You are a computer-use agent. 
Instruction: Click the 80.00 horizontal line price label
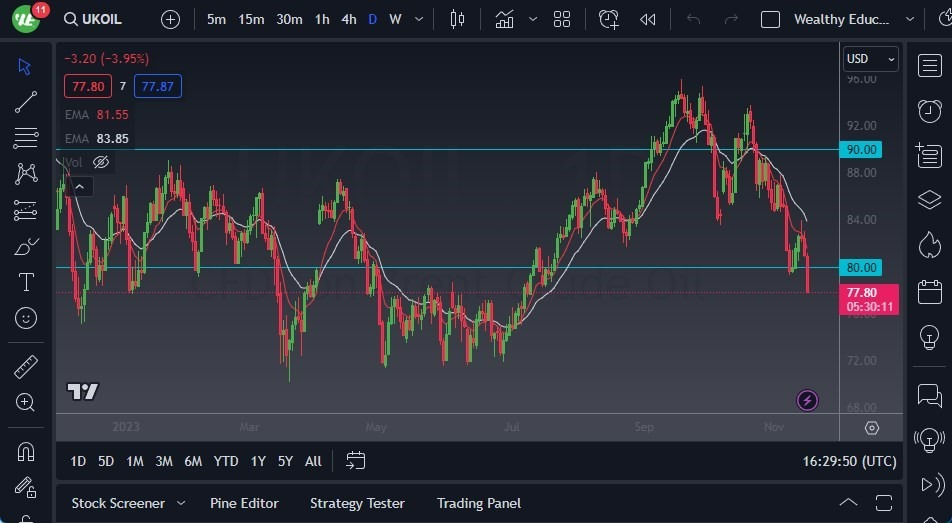[862, 268]
